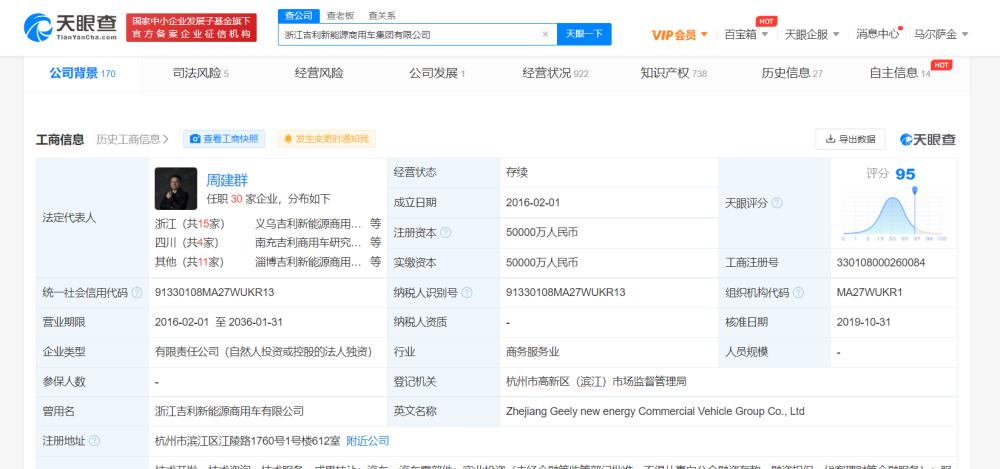Click the 商务服务业 industry value

click(533, 352)
